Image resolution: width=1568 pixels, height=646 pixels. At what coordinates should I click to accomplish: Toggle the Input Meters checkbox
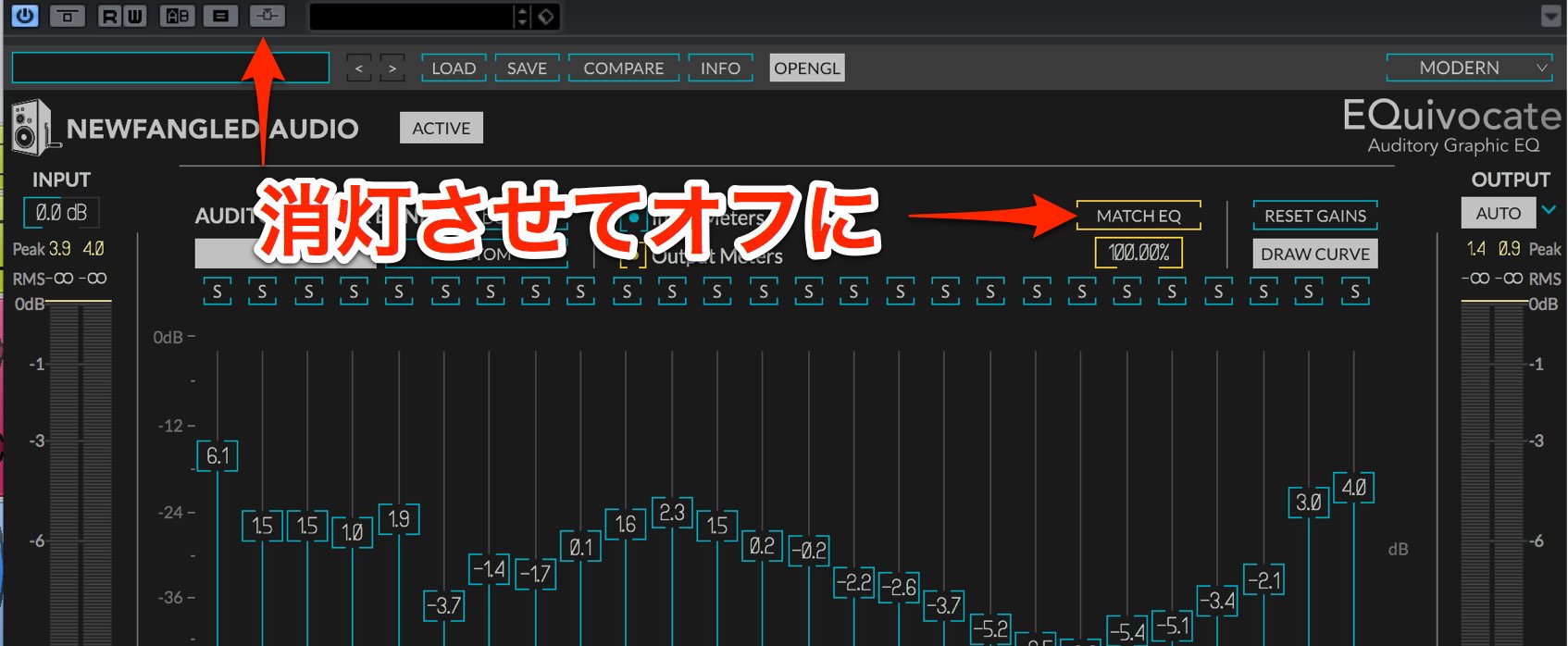633,218
